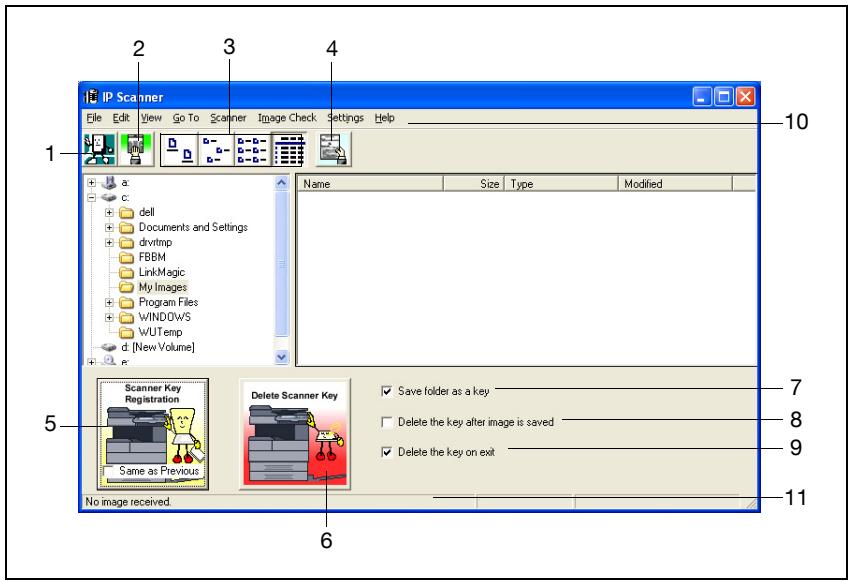Open the File menu
851x581 pixels.
click(x=94, y=118)
